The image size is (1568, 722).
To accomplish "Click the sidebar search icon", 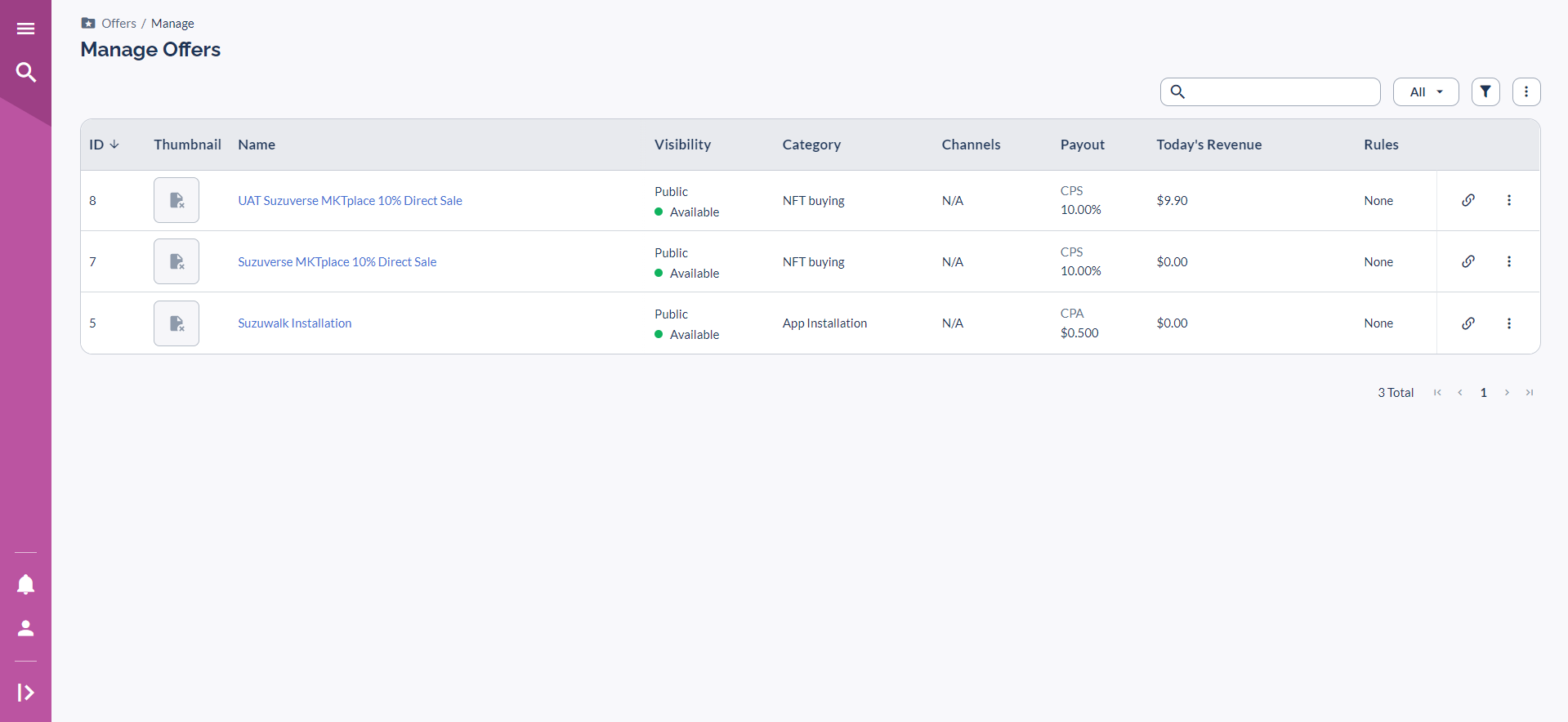I will tap(25, 73).
